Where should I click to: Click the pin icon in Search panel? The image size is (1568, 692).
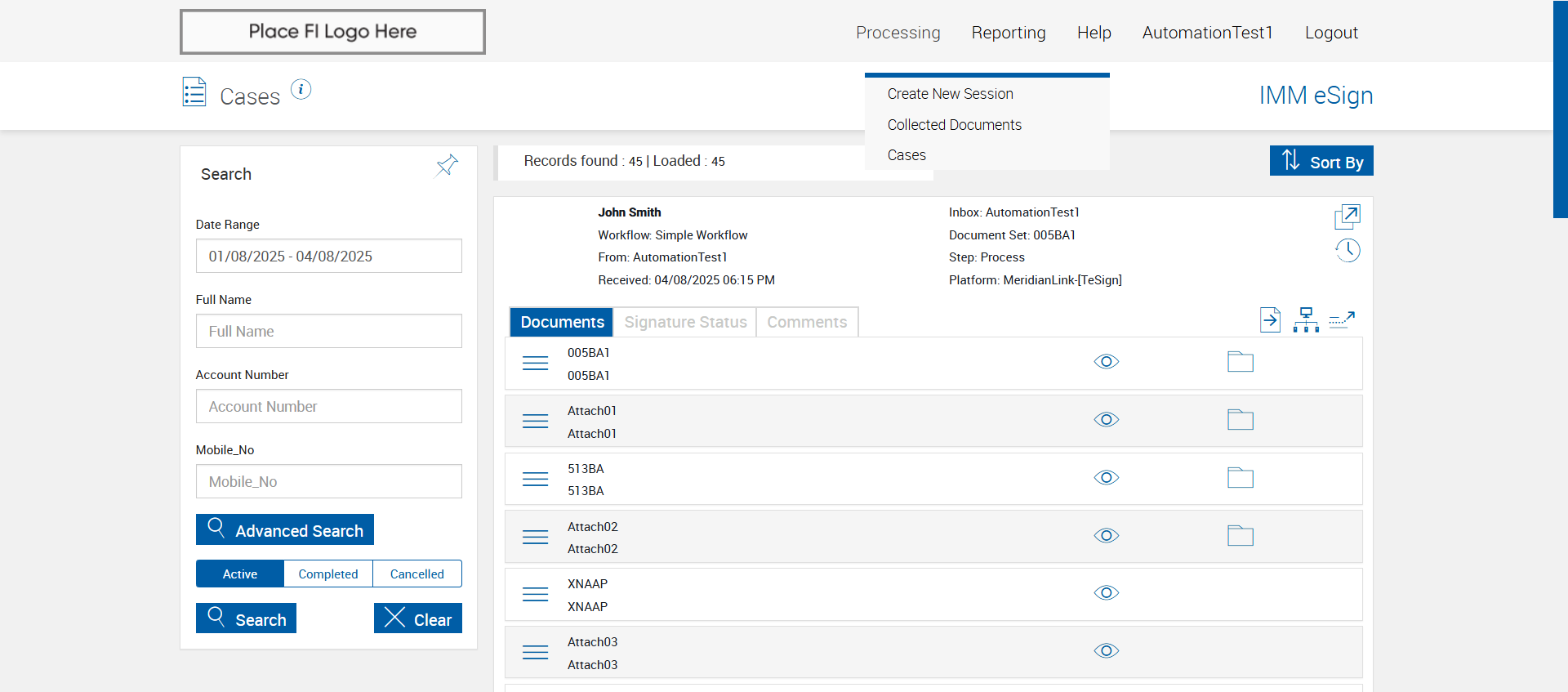tap(447, 165)
